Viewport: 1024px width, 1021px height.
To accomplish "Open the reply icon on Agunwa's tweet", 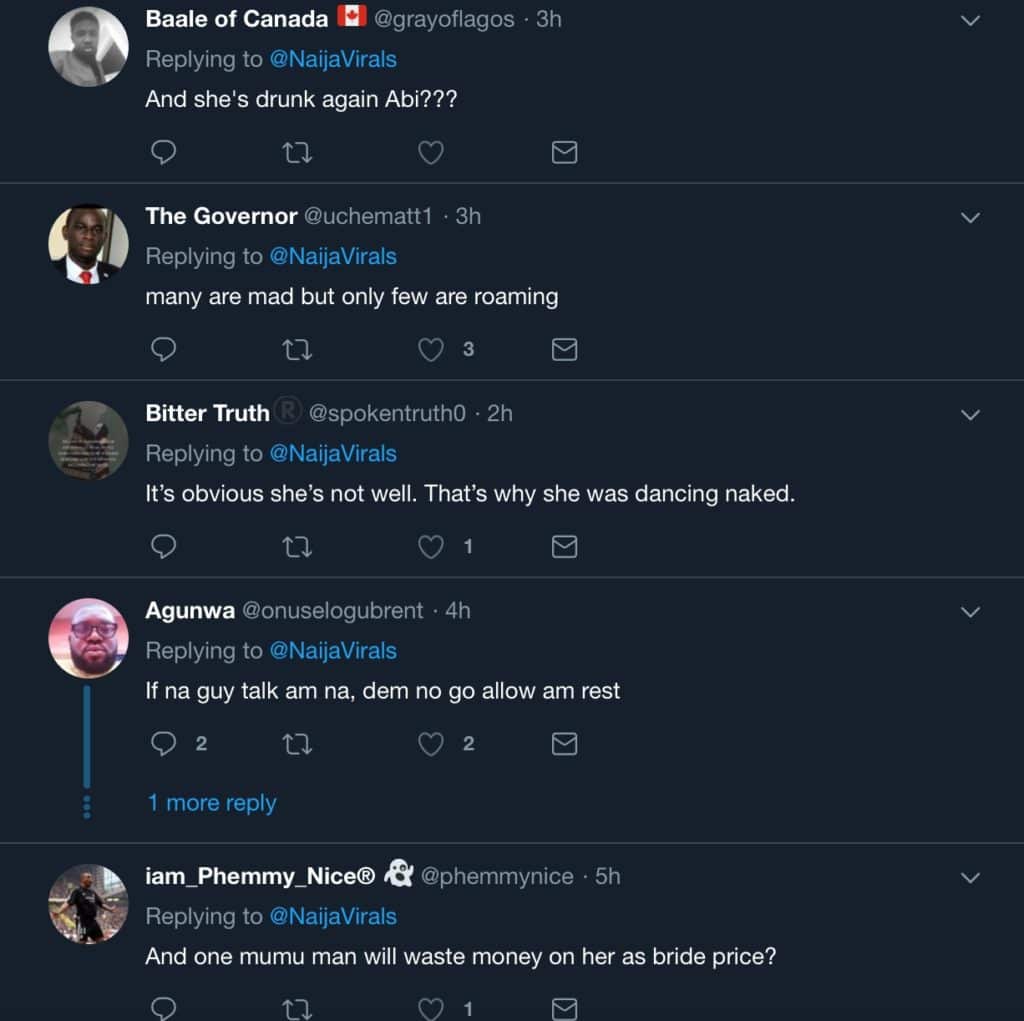I will coord(163,743).
